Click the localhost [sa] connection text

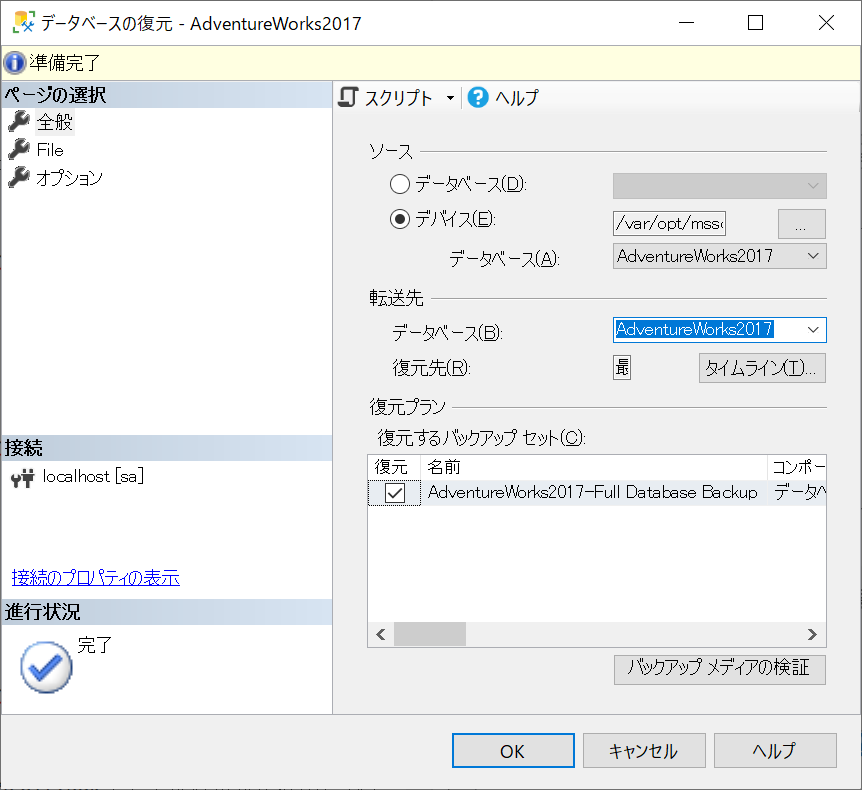click(x=93, y=476)
